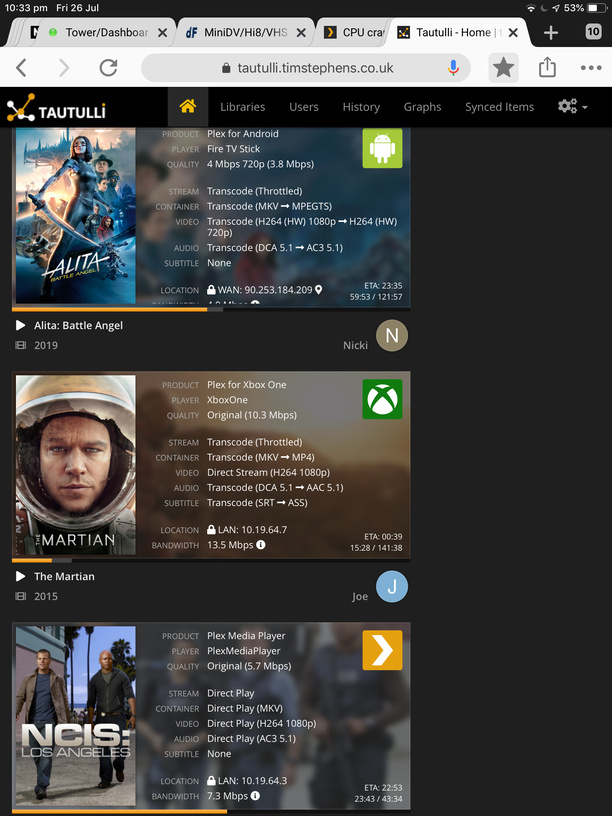This screenshot has width=612, height=816.
Task: Click the player name Fire TV Stick
Action: [233, 148]
